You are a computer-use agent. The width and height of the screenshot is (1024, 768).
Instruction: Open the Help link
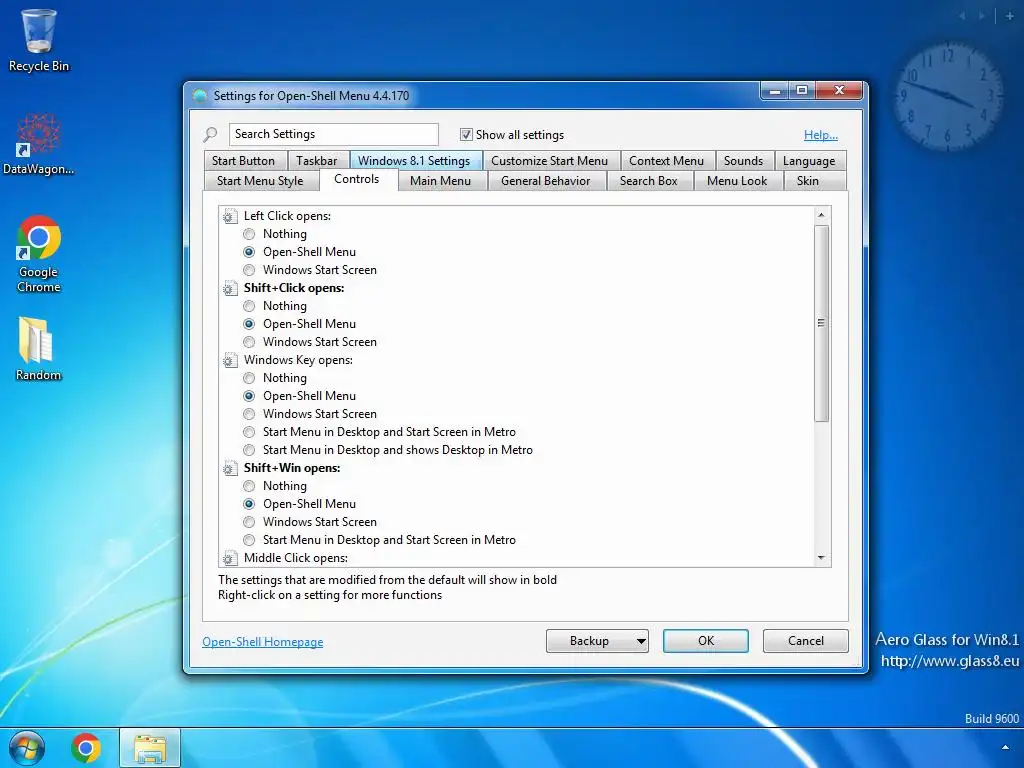[821, 135]
